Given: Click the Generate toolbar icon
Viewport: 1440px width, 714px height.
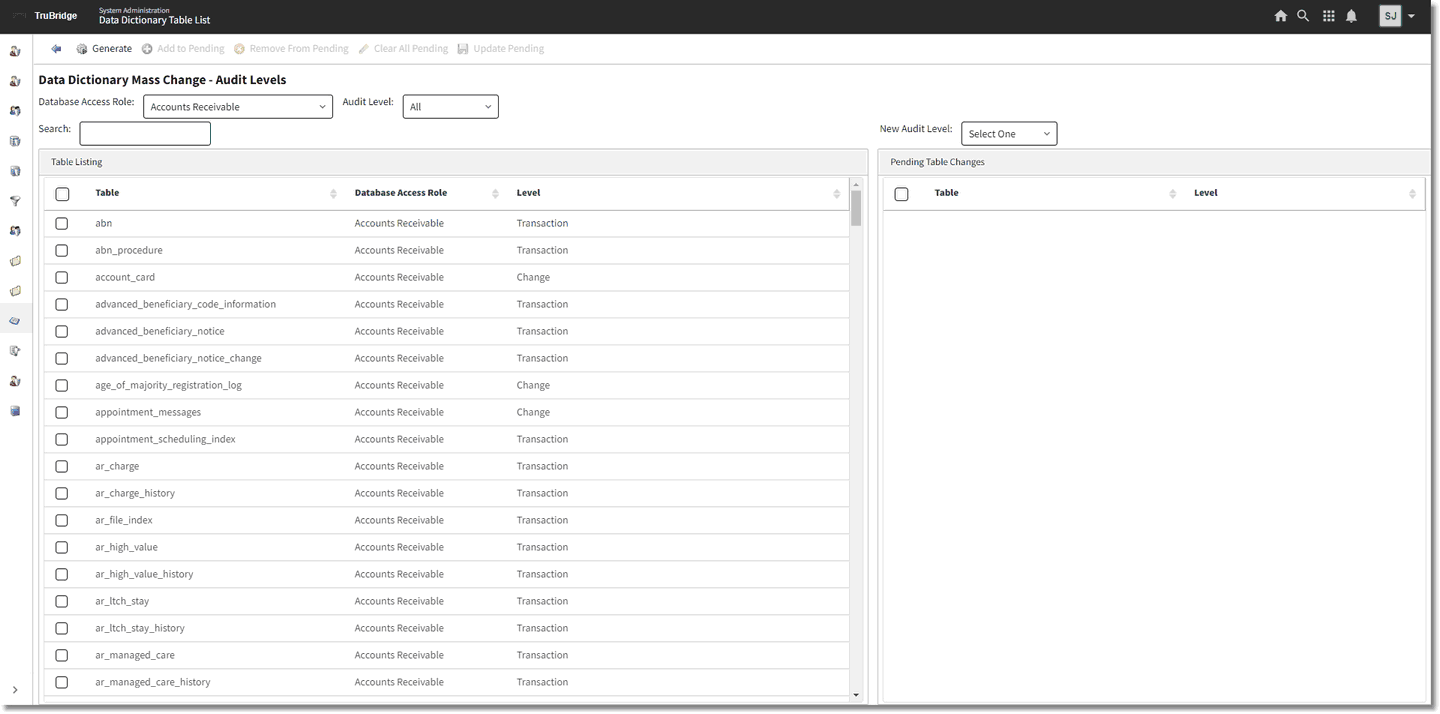Looking at the screenshot, I should pos(82,49).
